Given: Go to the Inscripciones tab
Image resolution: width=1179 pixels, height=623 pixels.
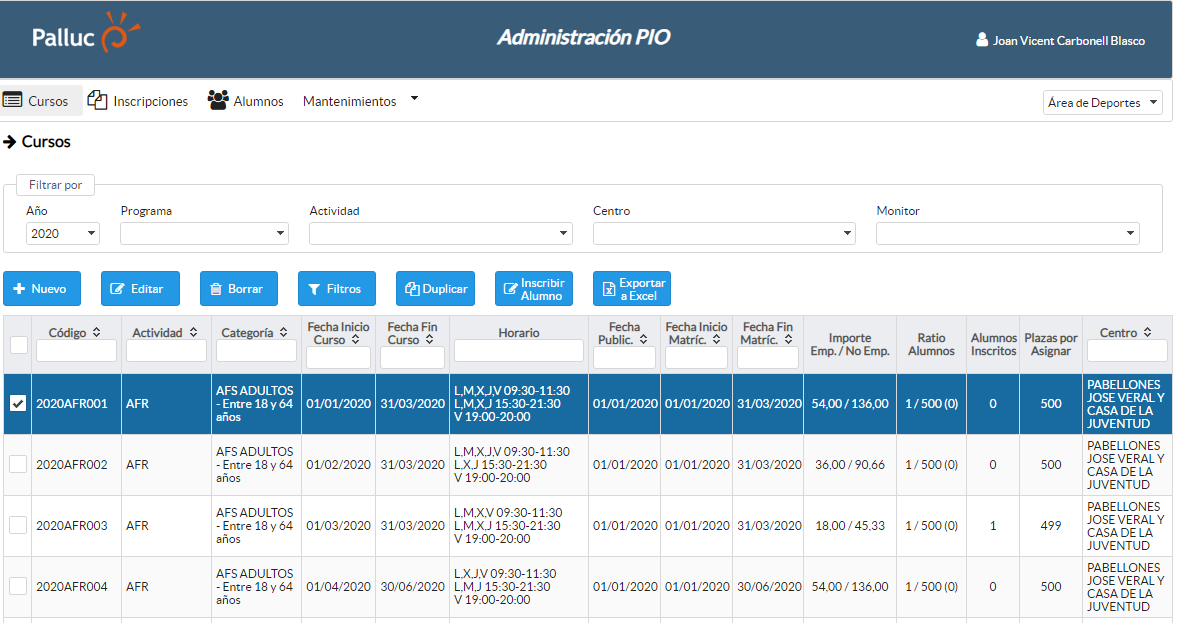Looking at the screenshot, I should click(x=150, y=101).
